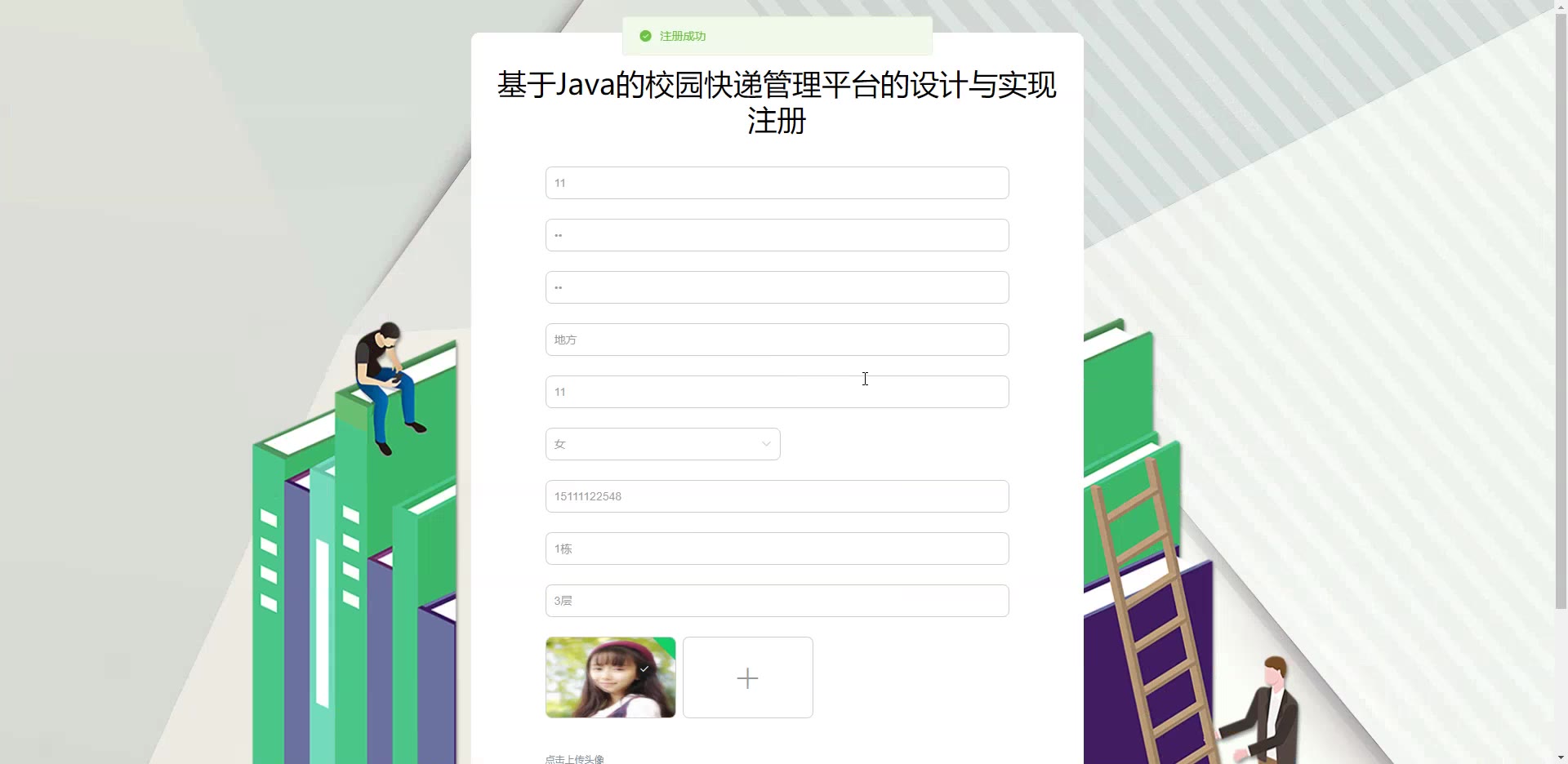Click the input field containing 地方
1568x764 pixels.
point(777,340)
